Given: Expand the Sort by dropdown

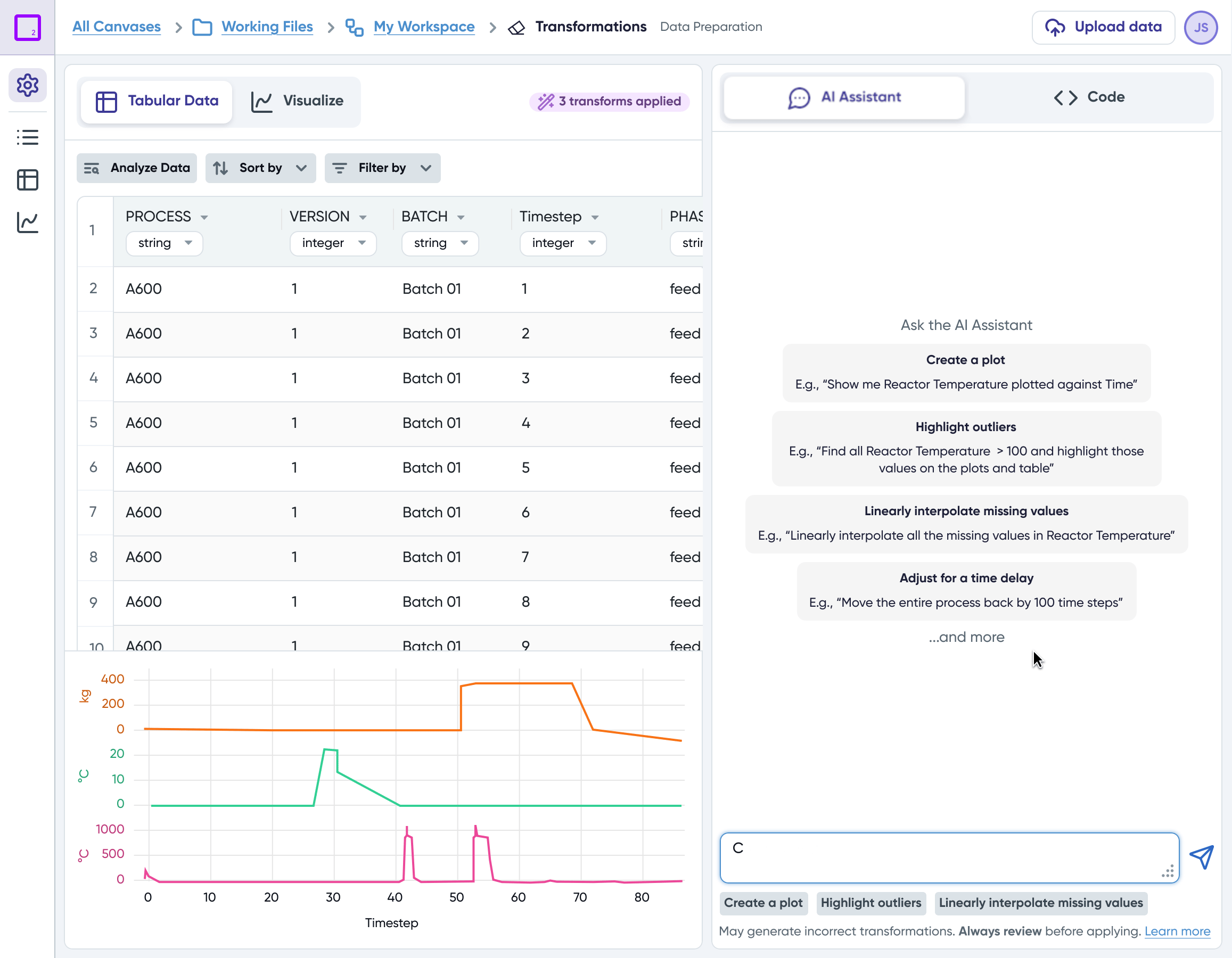Looking at the screenshot, I should (260, 168).
